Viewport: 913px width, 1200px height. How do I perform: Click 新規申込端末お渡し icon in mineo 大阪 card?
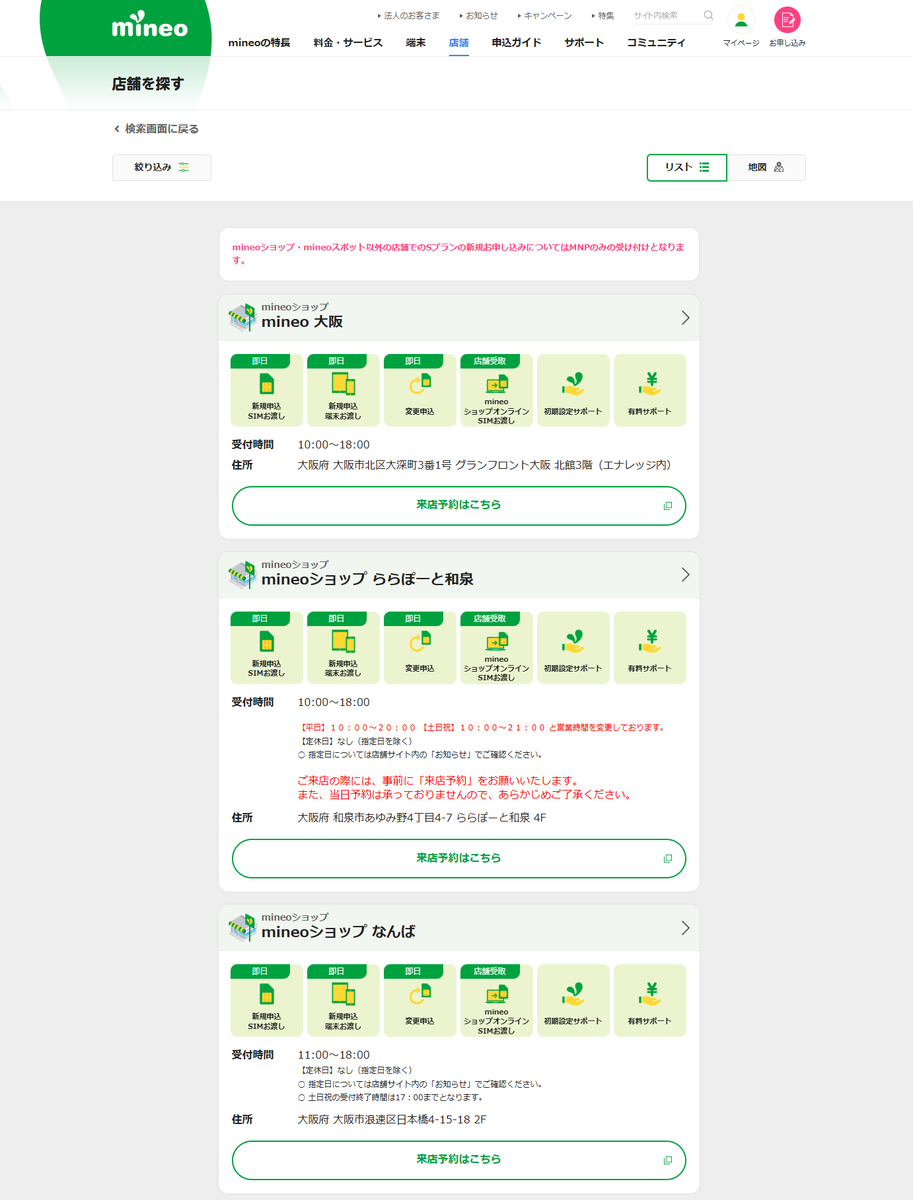[x=343, y=391]
